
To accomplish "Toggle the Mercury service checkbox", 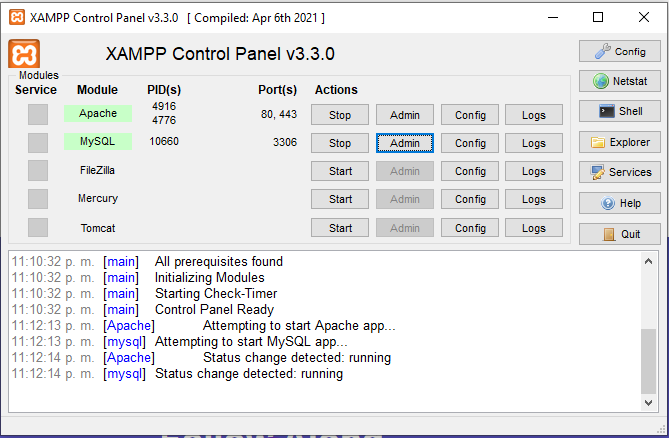I will pos(38,199).
